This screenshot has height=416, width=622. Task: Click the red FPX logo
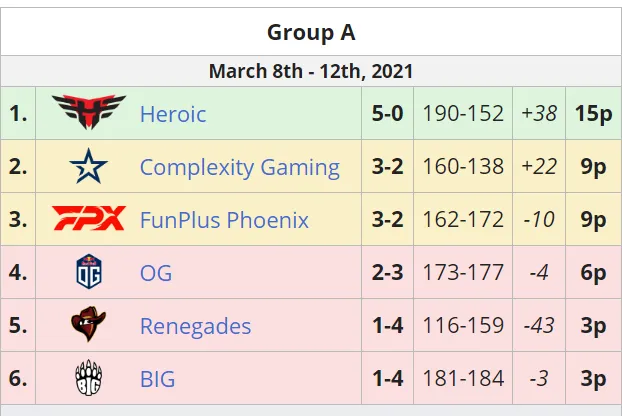coord(89,219)
